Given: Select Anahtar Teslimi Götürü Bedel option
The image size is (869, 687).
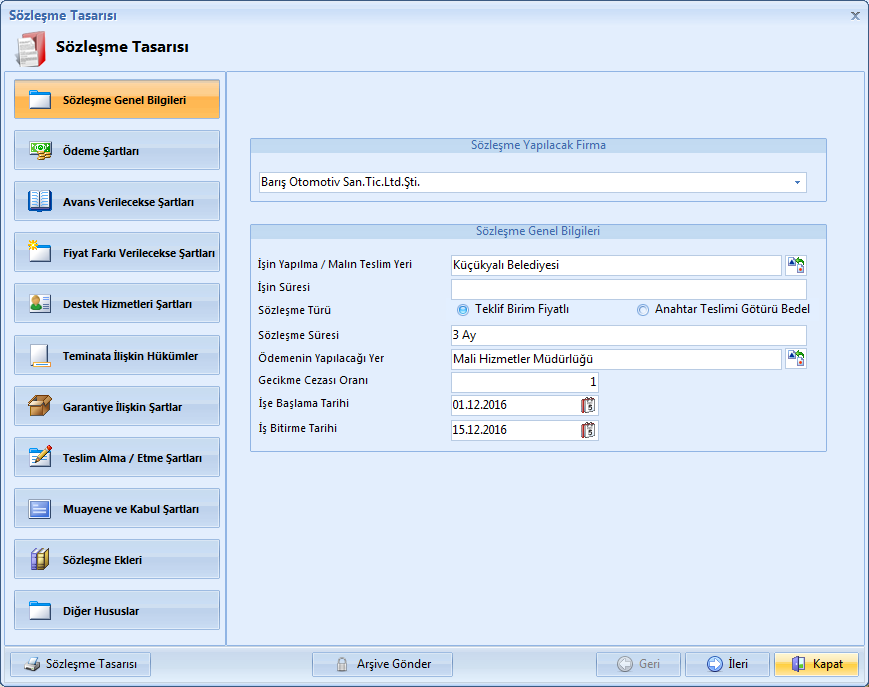Looking at the screenshot, I should coord(643,310).
